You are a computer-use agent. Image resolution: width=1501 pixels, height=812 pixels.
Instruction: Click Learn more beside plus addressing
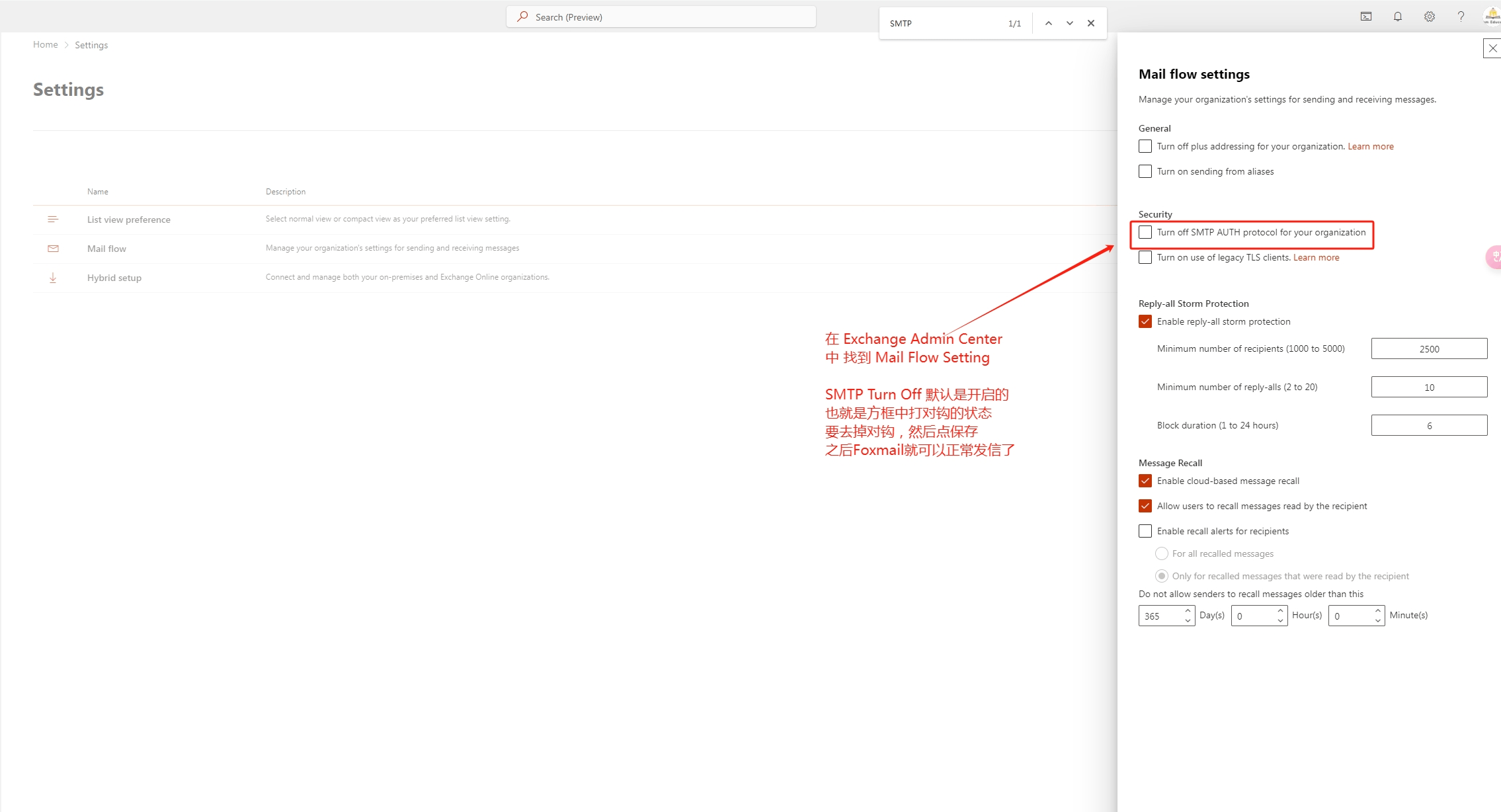[1370, 146]
